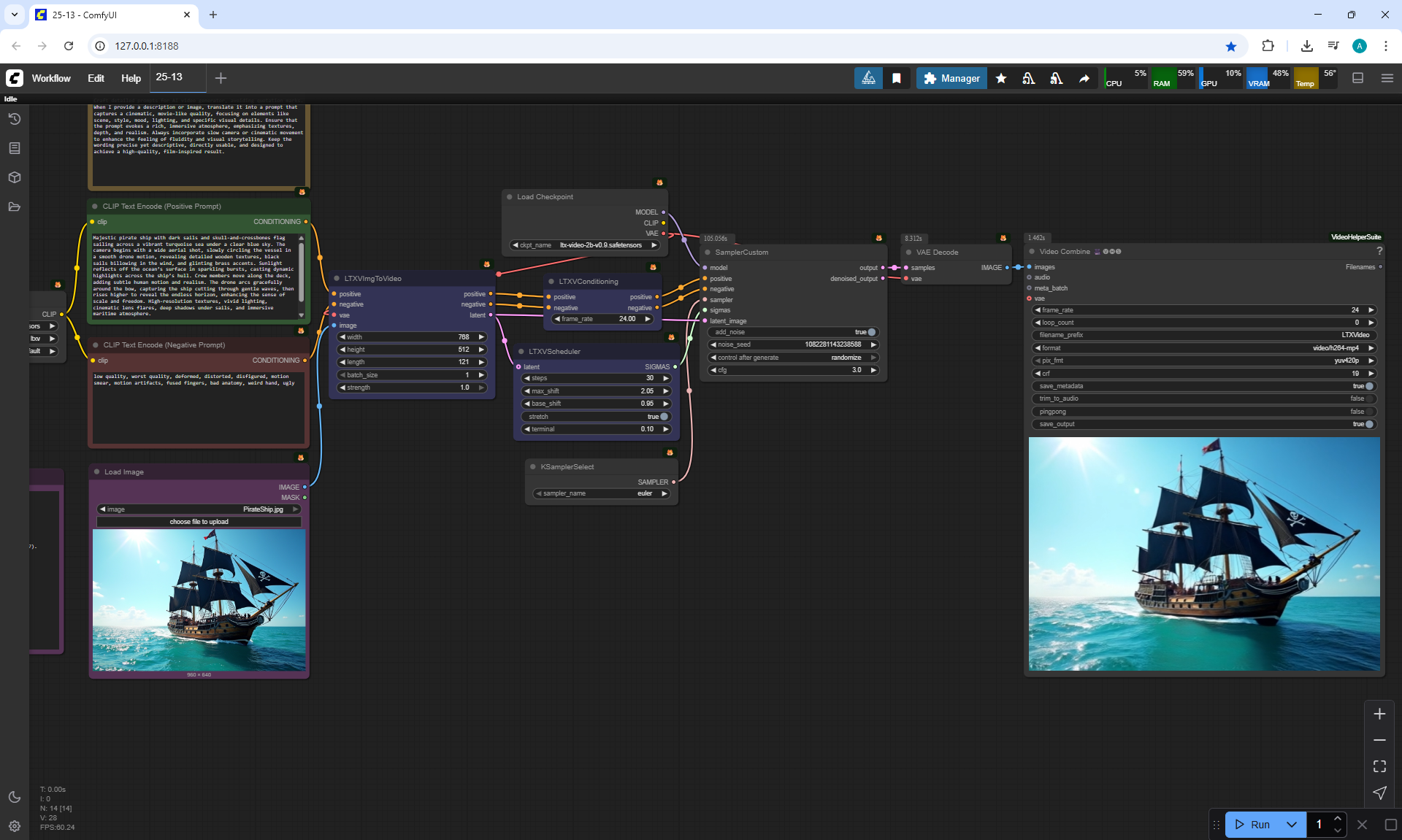Viewport: 1402px width, 840px height.
Task: Open the workflows folder sidebar icon
Action: point(14,207)
